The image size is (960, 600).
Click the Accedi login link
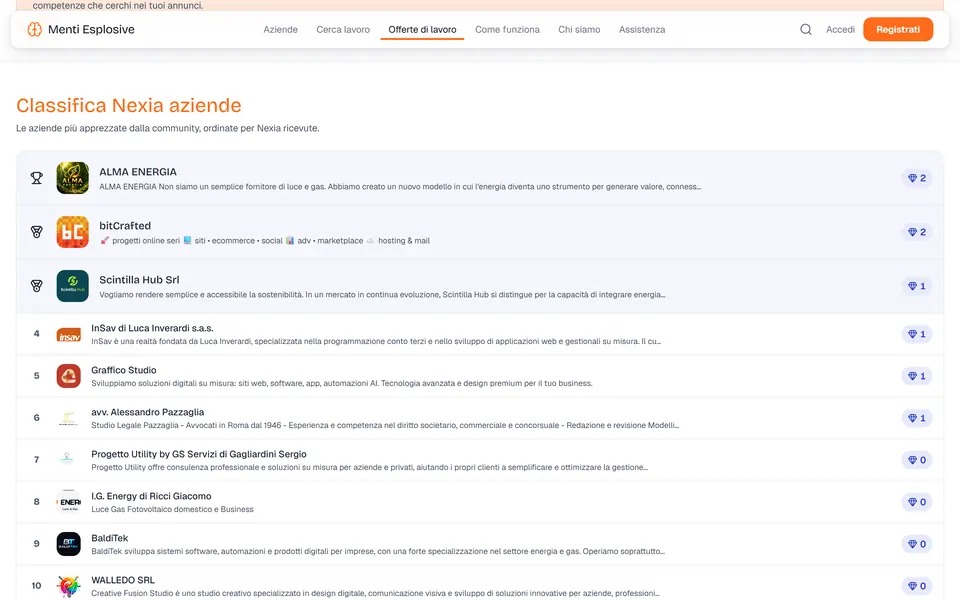coord(840,29)
